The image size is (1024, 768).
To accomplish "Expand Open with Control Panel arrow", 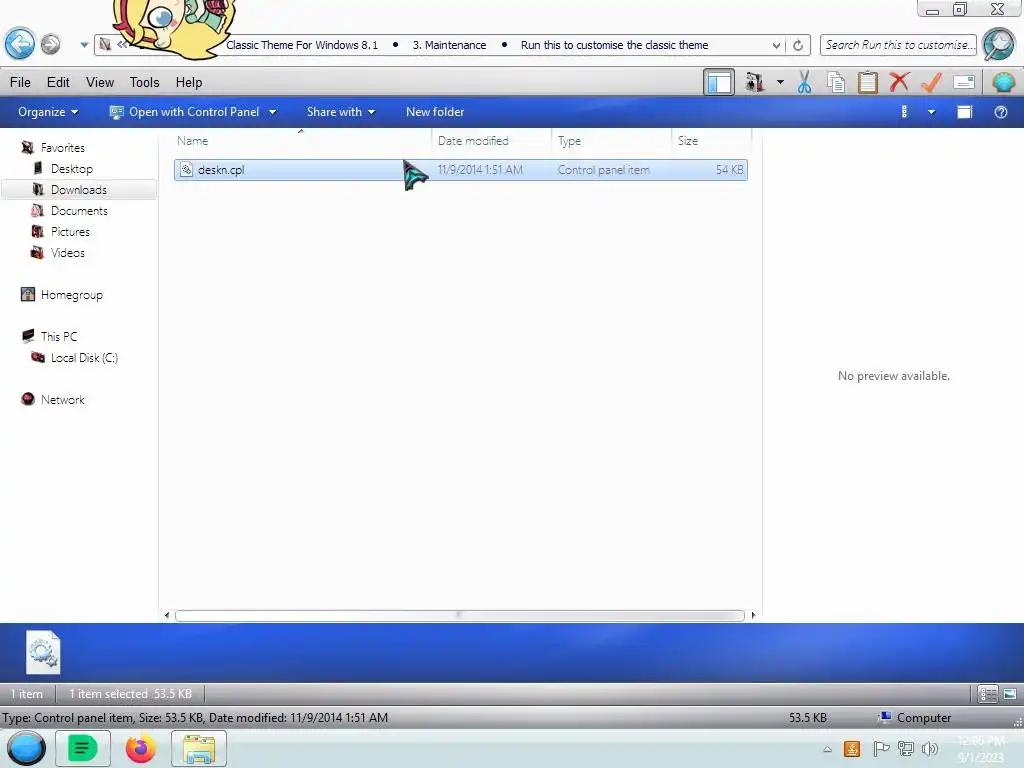I will coord(272,112).
